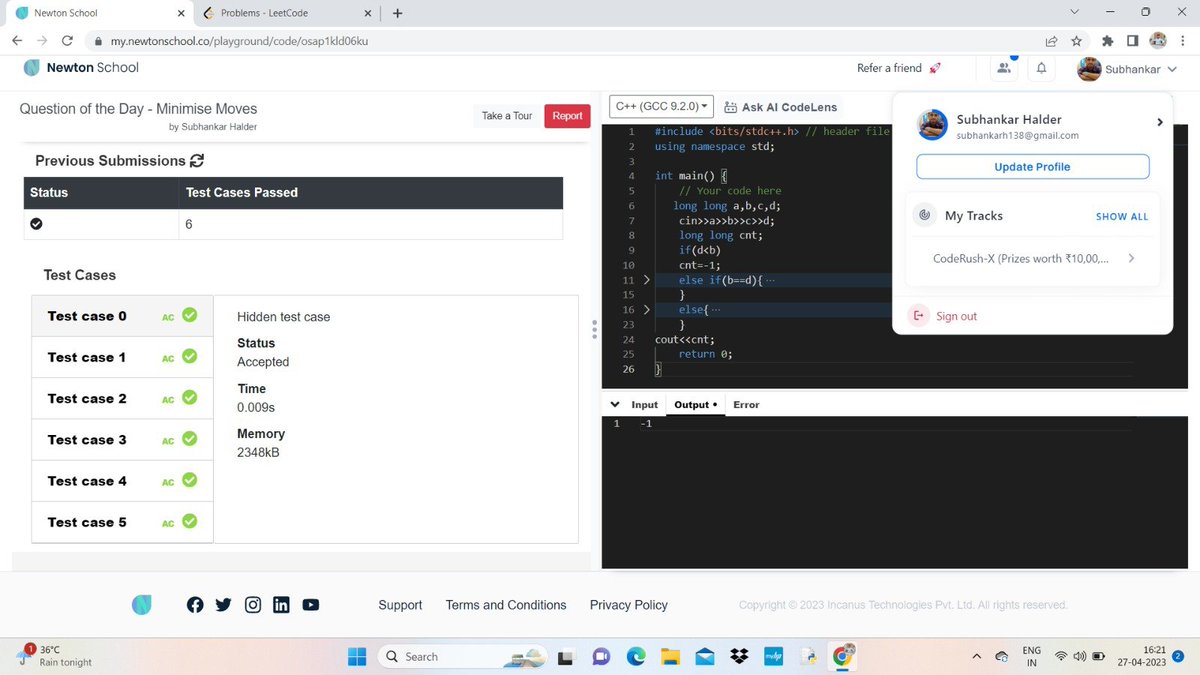Show hidden system tray icons

click(977, 656)
